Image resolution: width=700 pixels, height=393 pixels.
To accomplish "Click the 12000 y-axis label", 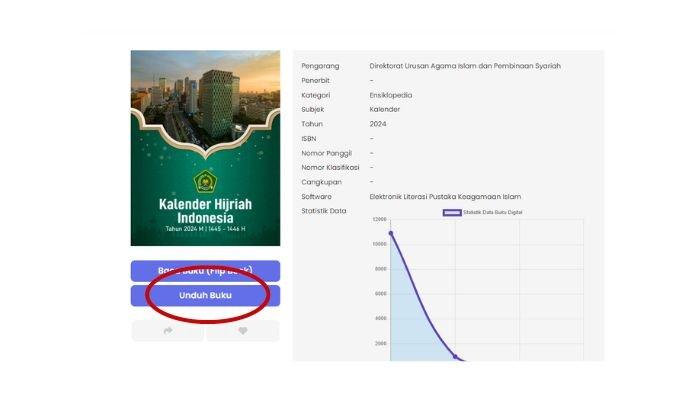I will pos(379,219).
